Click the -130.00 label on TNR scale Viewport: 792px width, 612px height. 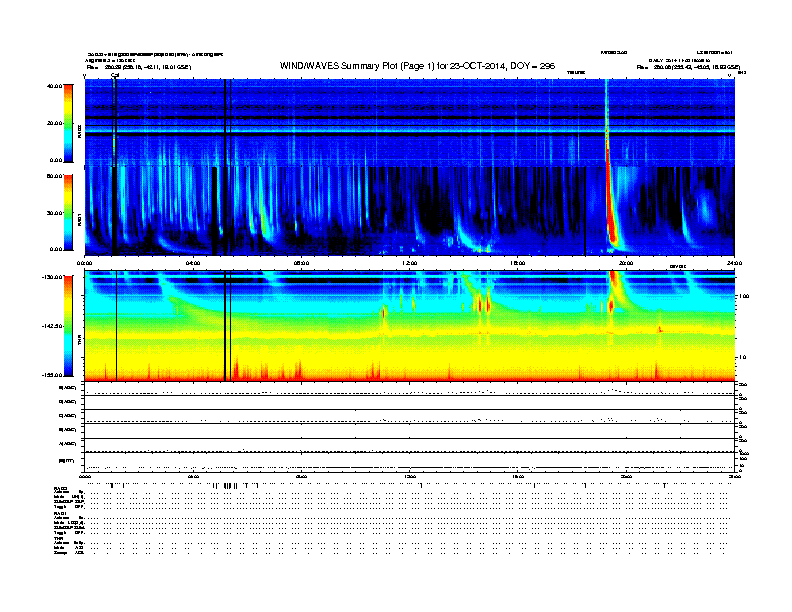[x=52, y=277]
